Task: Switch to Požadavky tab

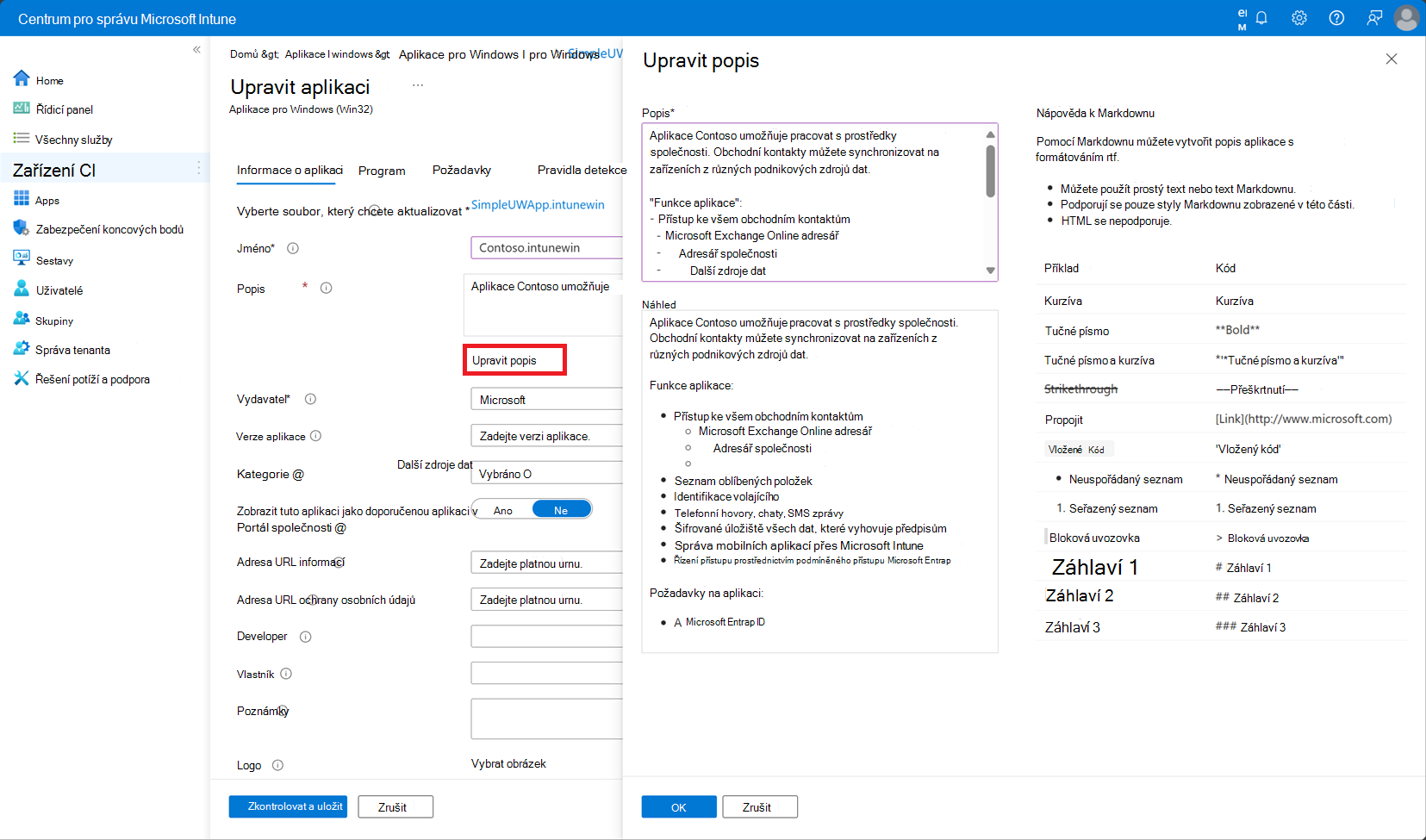Action: pos(462,170)
